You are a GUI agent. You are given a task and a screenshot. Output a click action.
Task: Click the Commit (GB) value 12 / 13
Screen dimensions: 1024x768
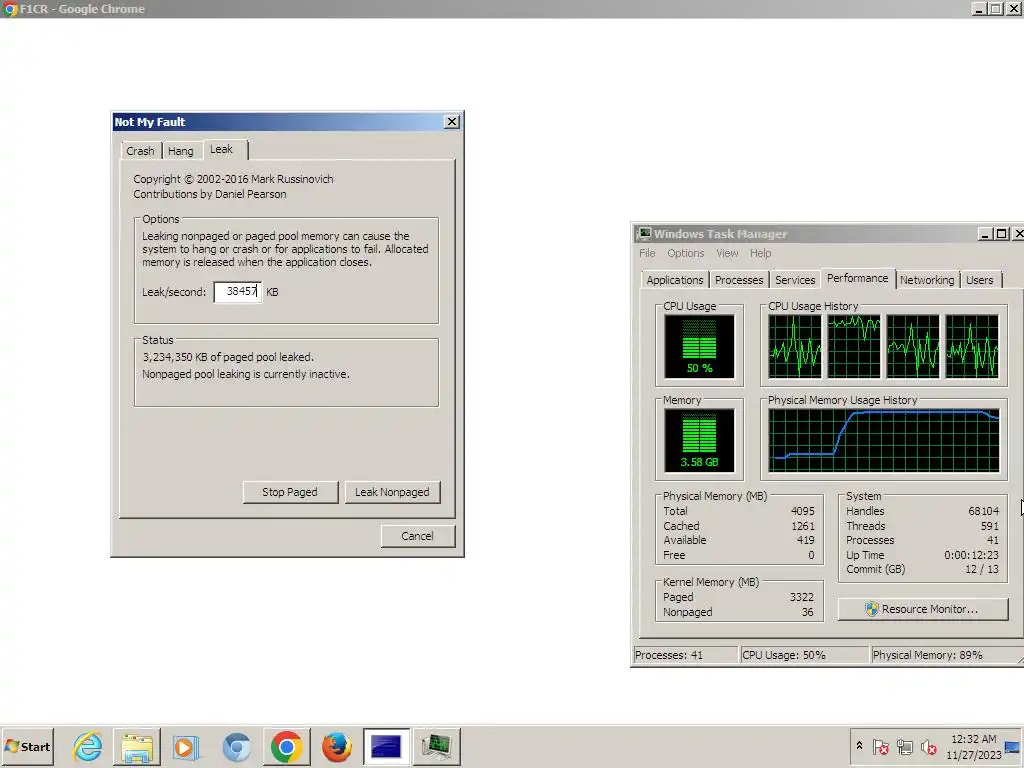(x=982, y=569)
